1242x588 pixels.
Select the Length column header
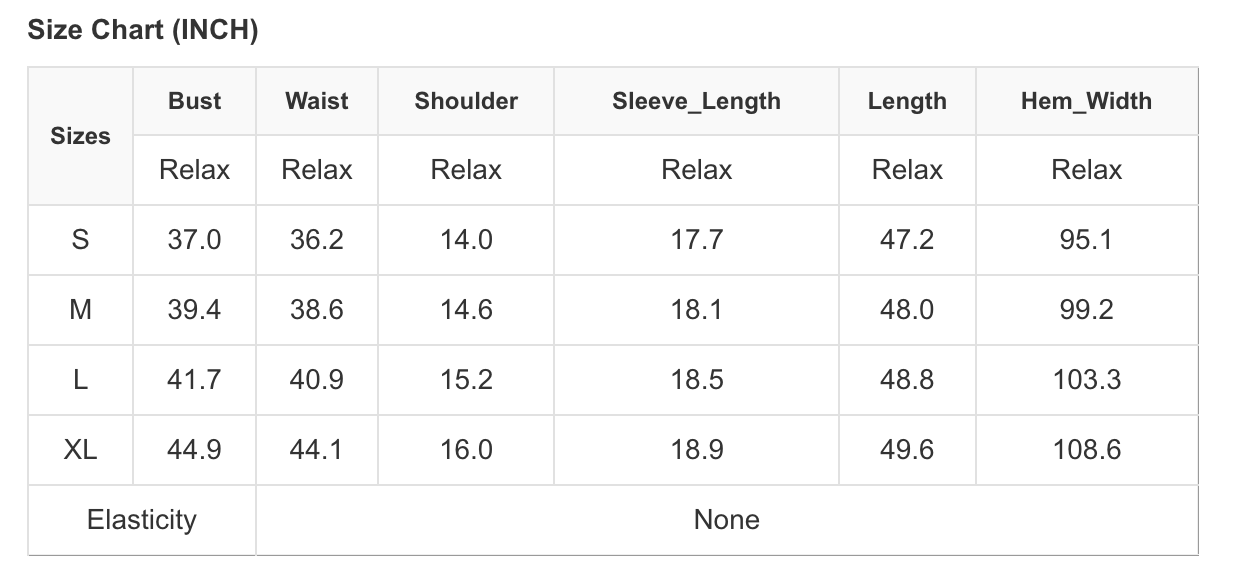coord(907,101)
